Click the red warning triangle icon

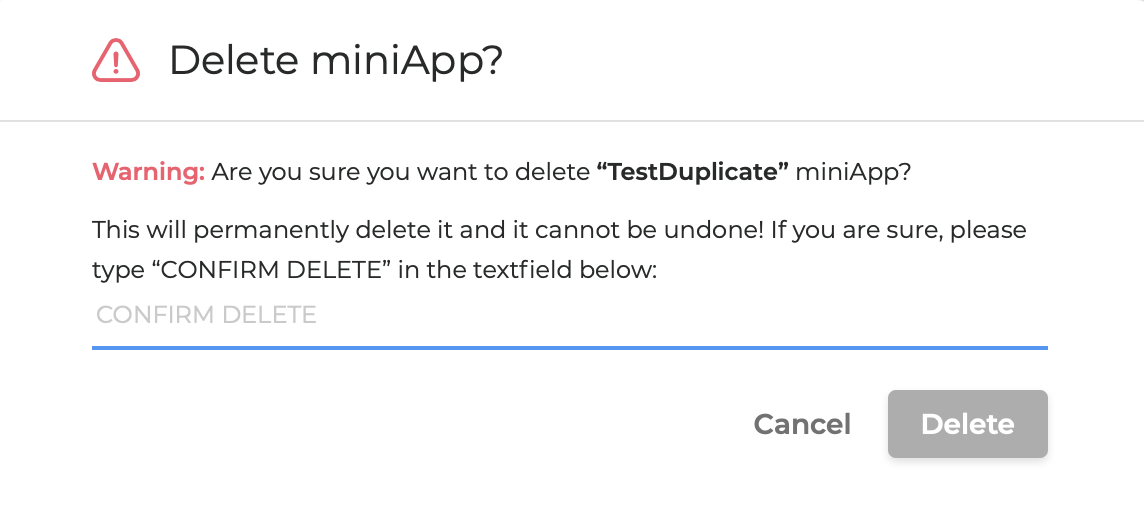(116, 61)
